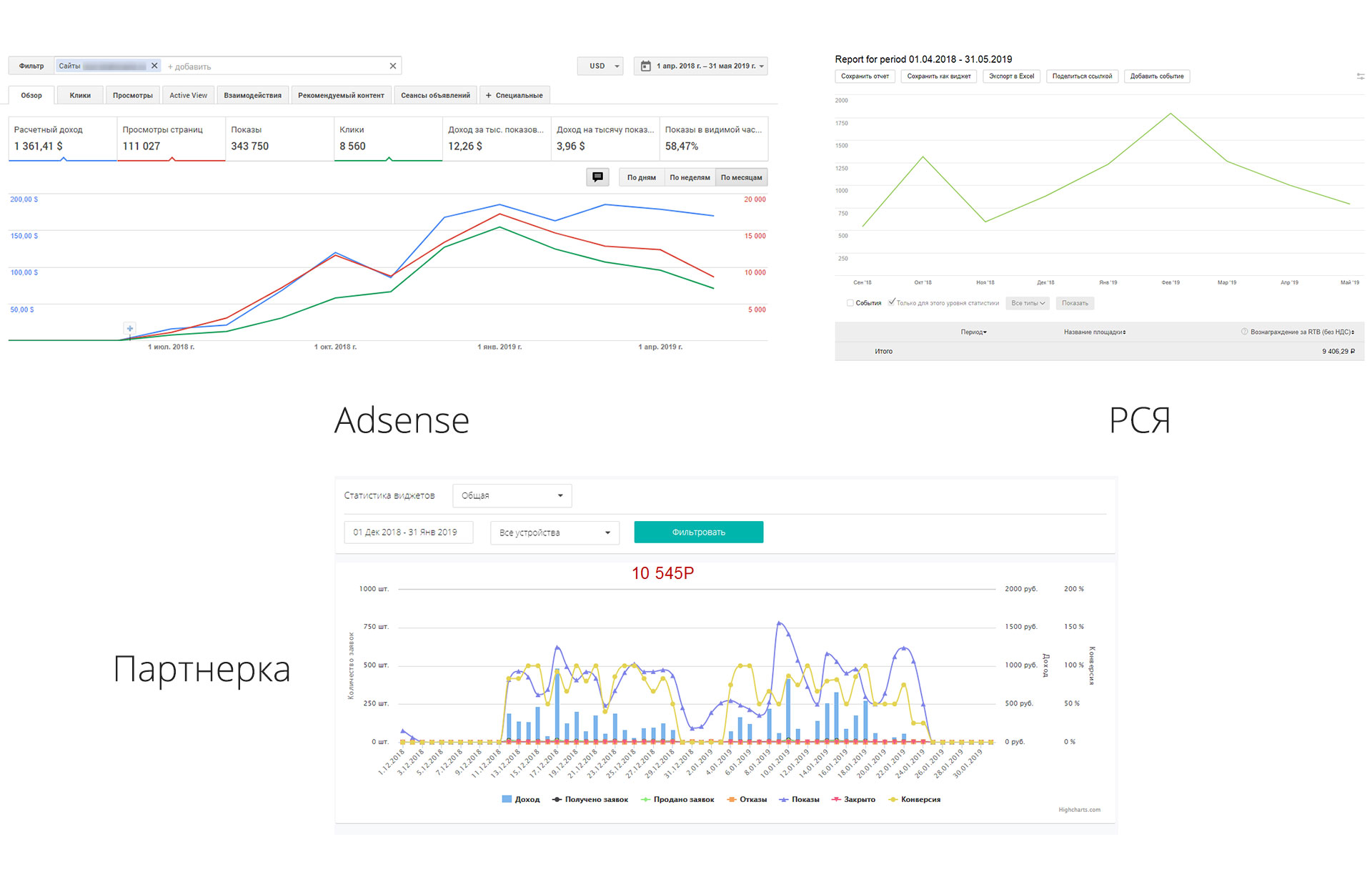Remove the Сайты filter chip
This screenshot has height=882, width=1372.
pos(154,66)
